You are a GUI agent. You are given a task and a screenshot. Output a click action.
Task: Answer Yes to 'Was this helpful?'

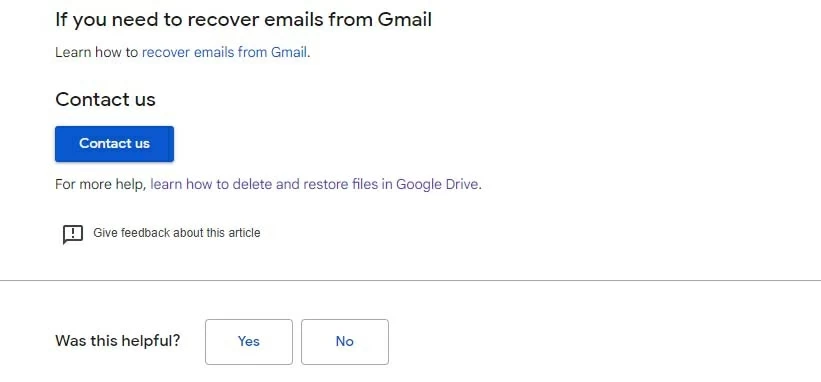[x=249, y=342]
